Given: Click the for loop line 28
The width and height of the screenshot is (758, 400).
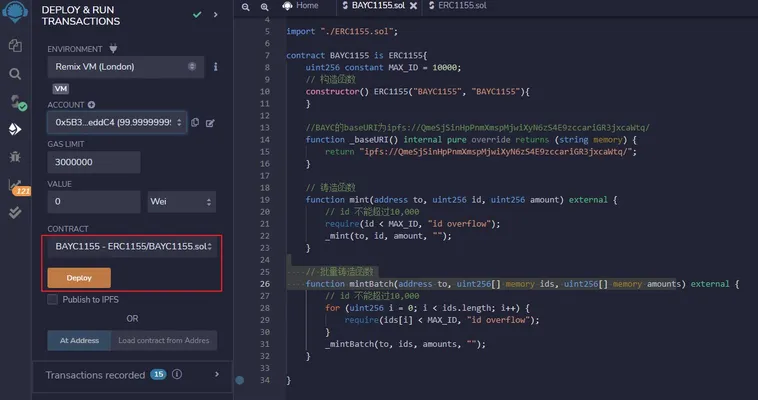Looking at the screenshot, I should 427,308.
